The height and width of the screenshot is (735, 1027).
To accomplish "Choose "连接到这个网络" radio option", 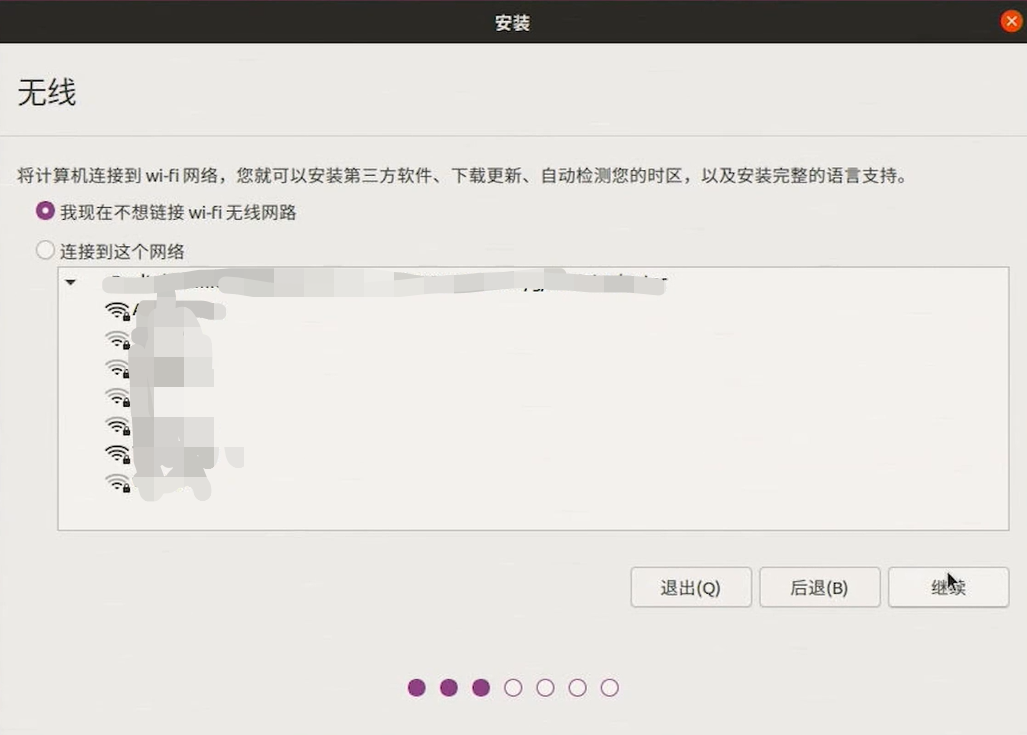I will [x=45, y=250].
